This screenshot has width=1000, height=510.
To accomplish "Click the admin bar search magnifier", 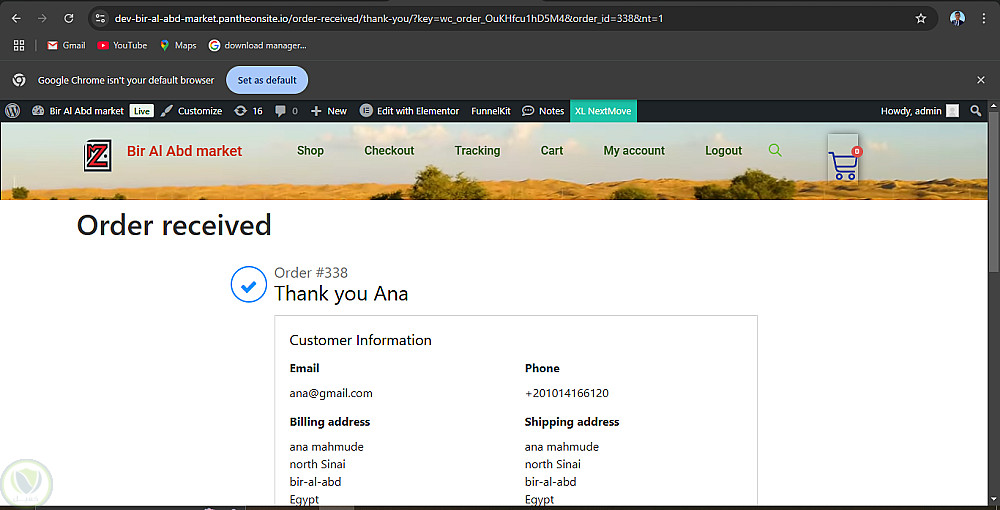I will tap(976, 111).
